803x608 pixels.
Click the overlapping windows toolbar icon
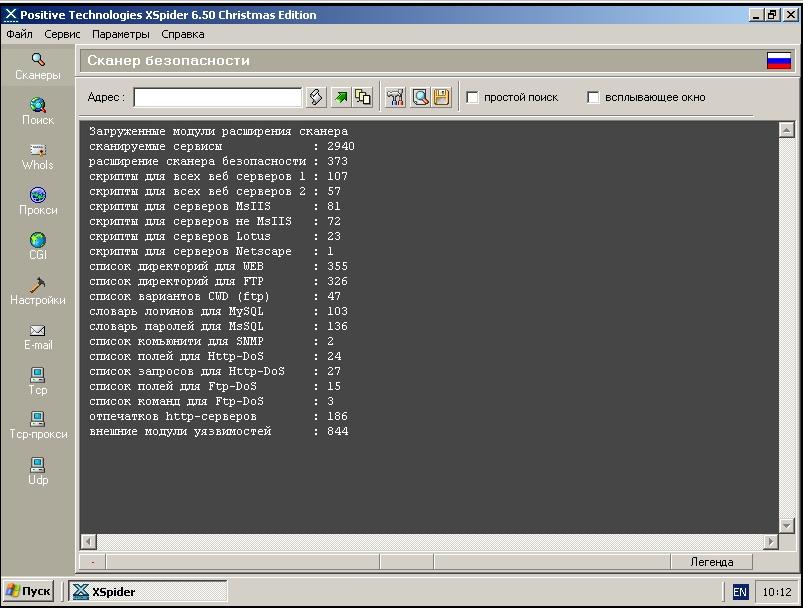[x=363, y=97]
